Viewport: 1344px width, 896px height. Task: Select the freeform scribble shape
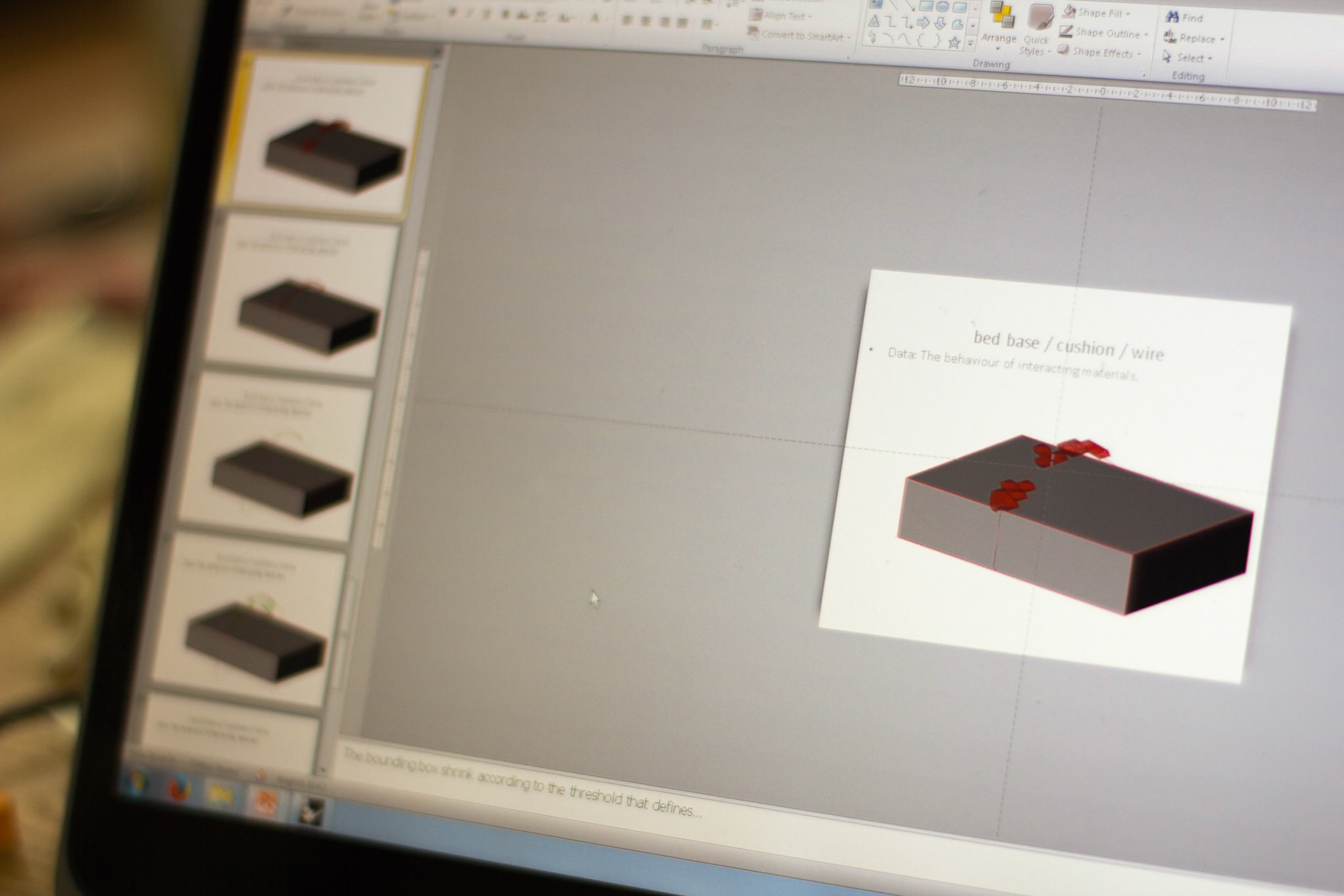[872, 38]
